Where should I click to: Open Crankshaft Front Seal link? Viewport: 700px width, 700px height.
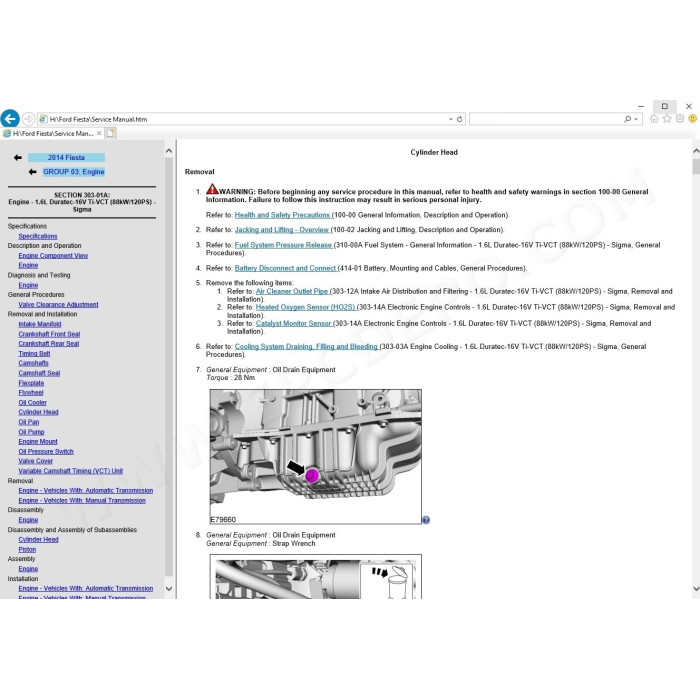[49, 334]
